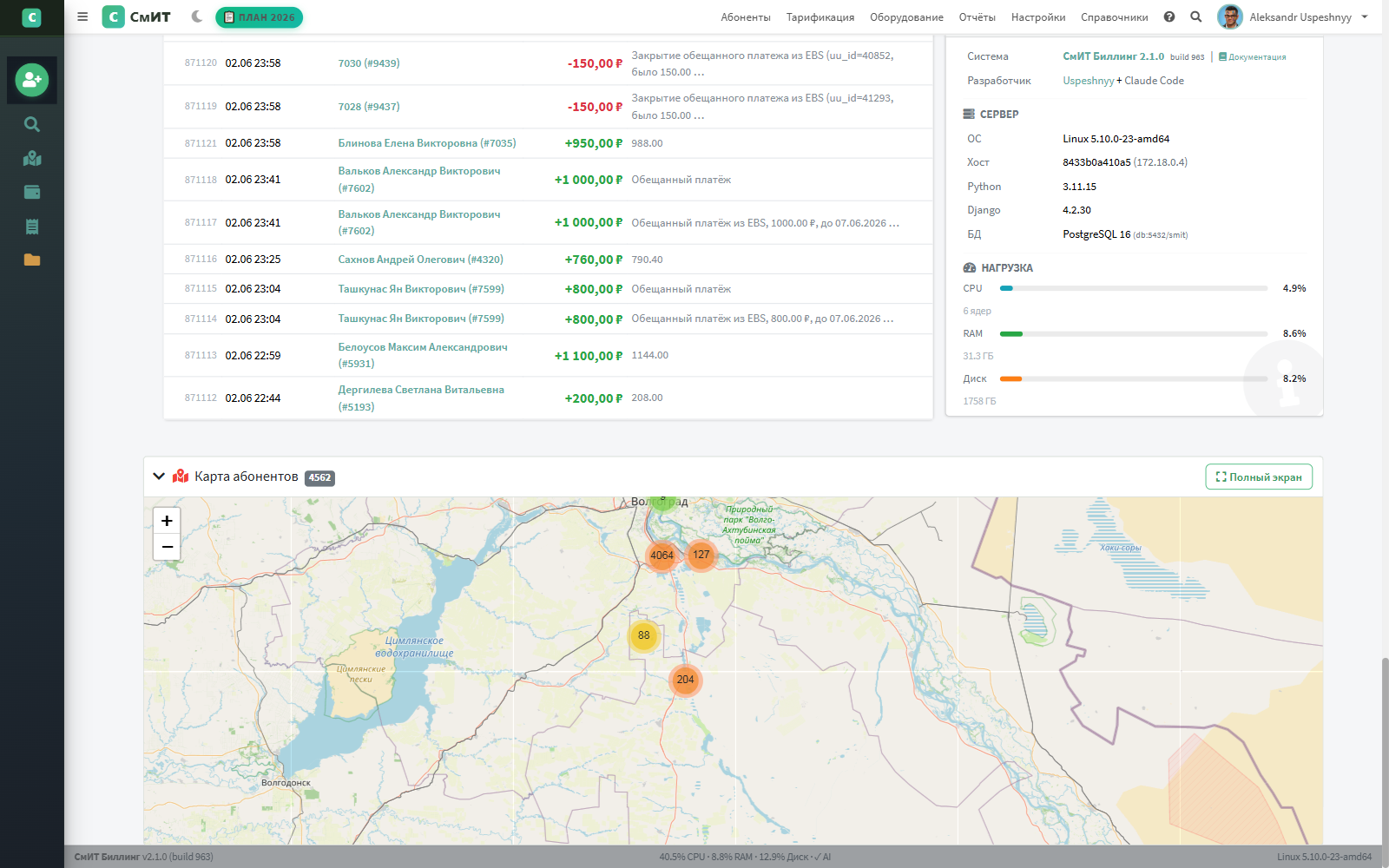Toggle dark mode with the moon icon

click(197, 16)
